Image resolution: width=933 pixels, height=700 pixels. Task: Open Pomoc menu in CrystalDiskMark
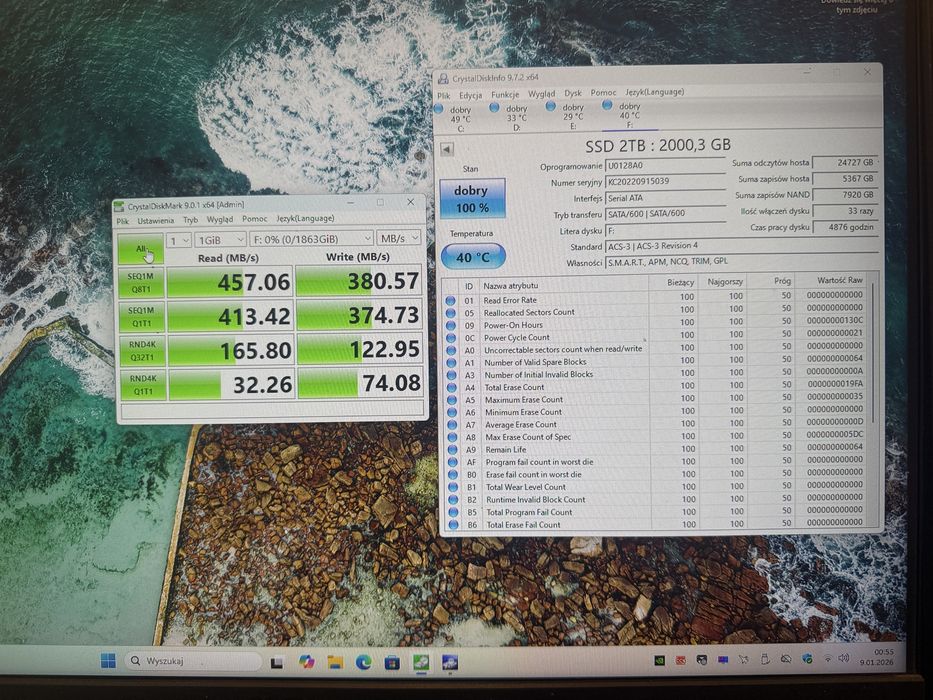255,218
